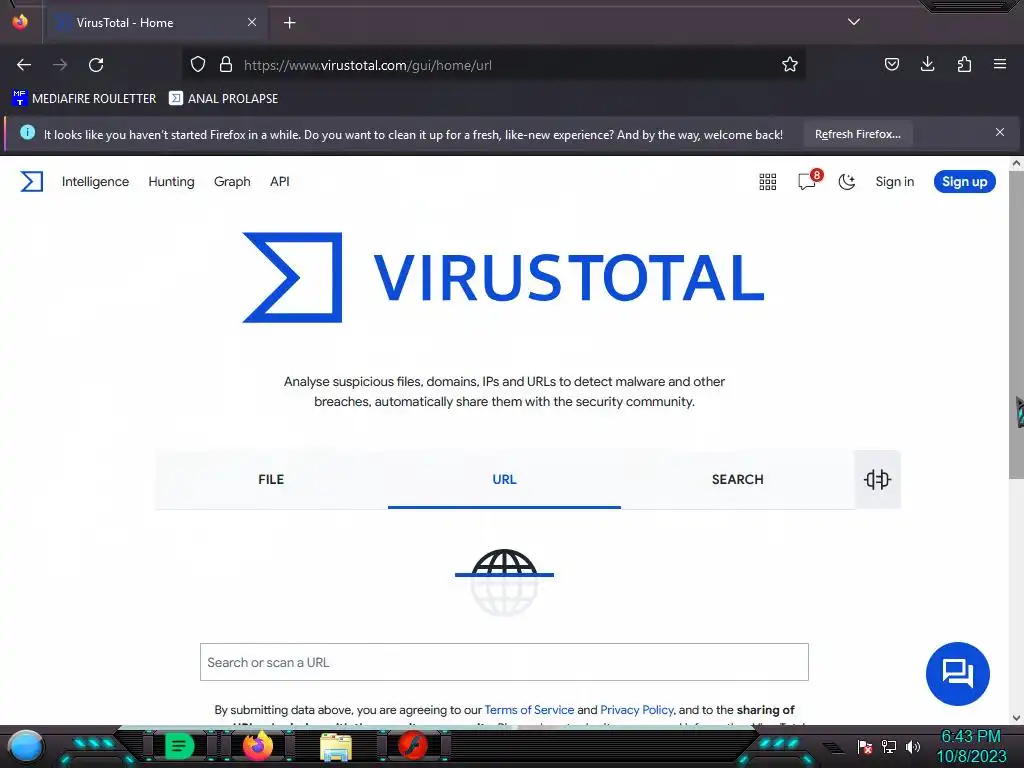Click the volume speaker tray icon

click(x=912, y=746)
